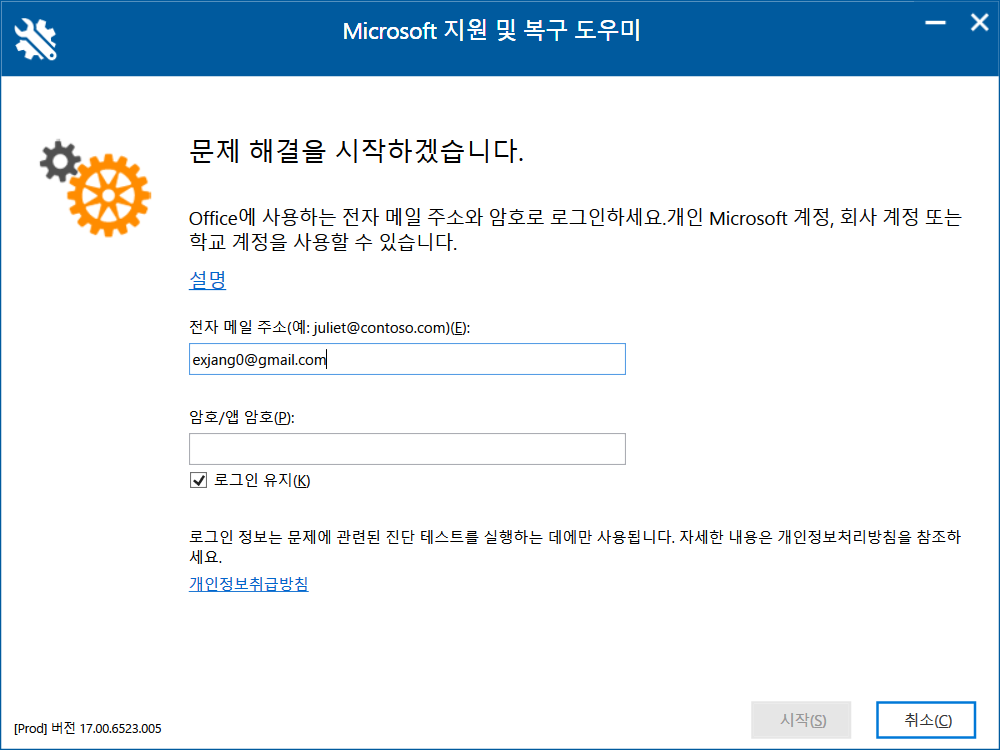Uncheck the 로그인 유지 checkbox

[x=198, y=480]
